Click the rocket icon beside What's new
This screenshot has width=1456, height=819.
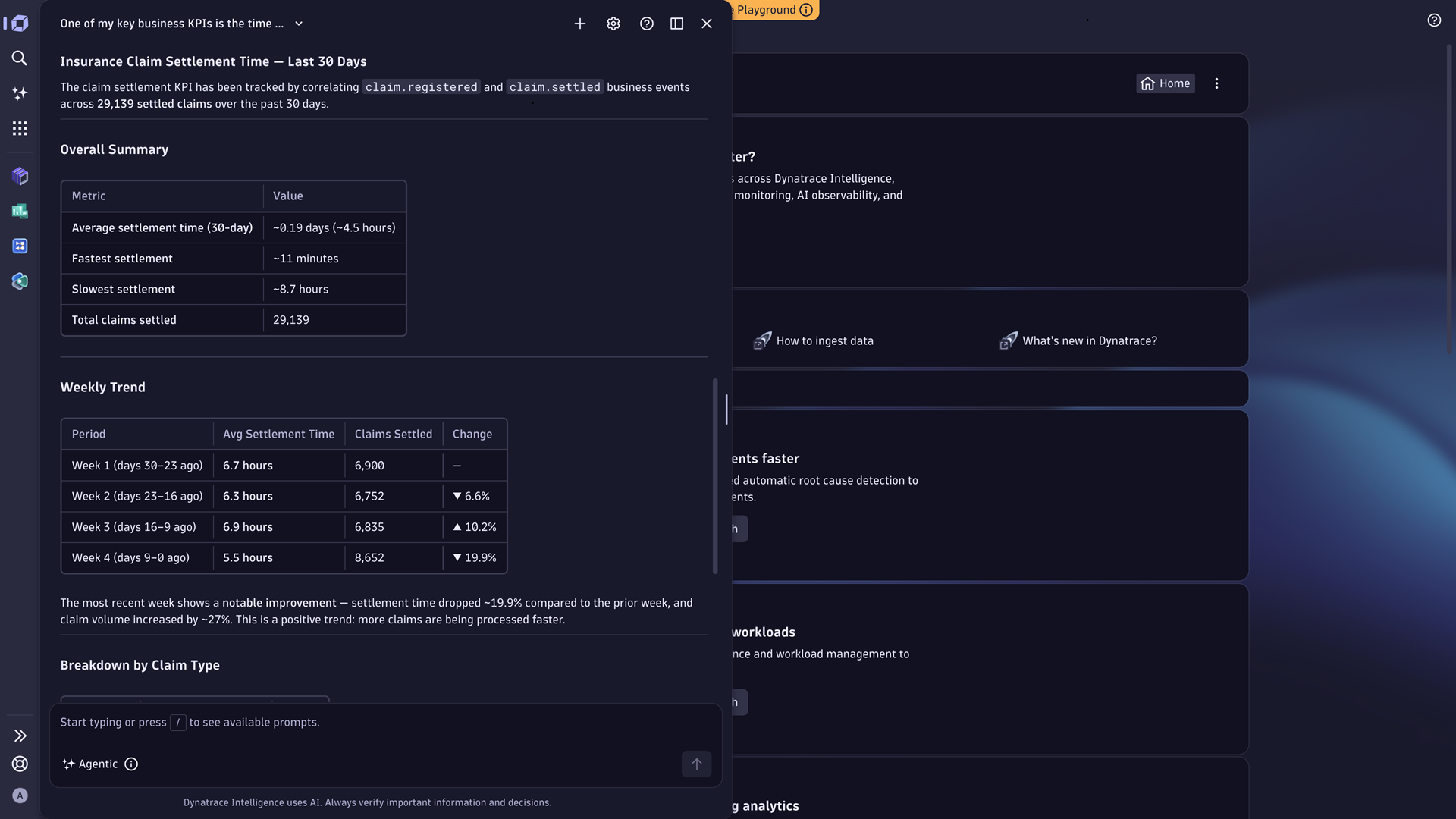[x=1008, y=341]
